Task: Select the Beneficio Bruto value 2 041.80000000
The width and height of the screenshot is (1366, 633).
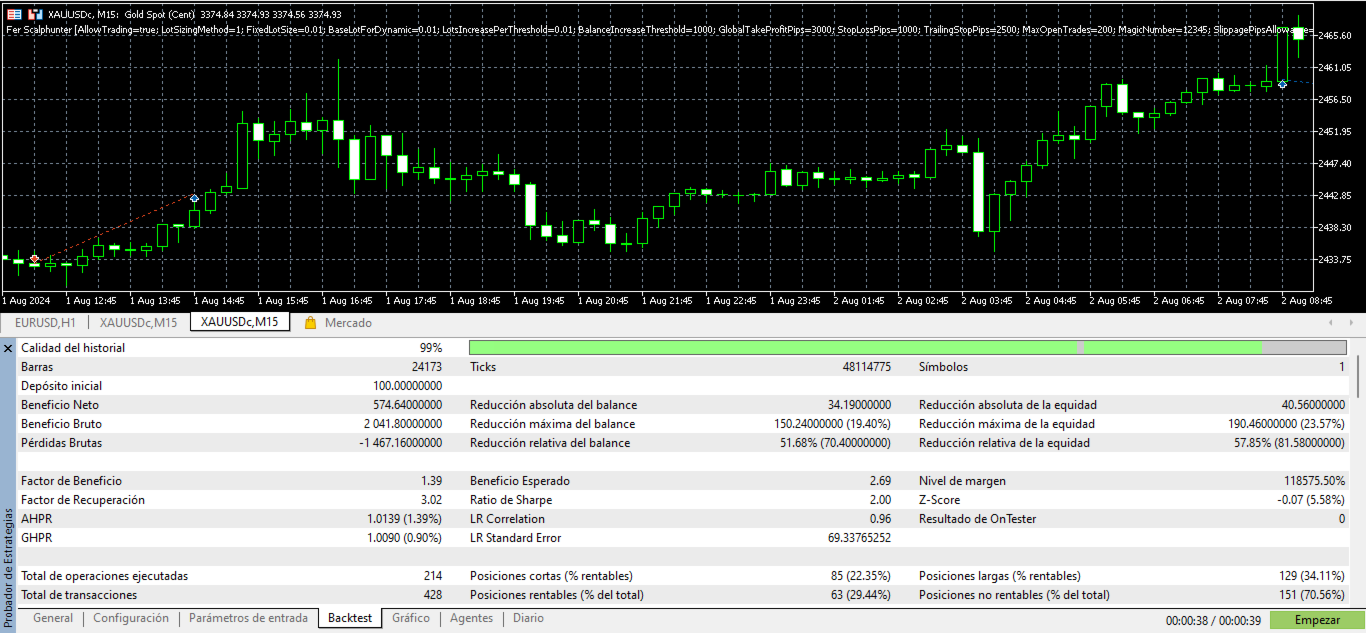Action: (x=402, y=424)
